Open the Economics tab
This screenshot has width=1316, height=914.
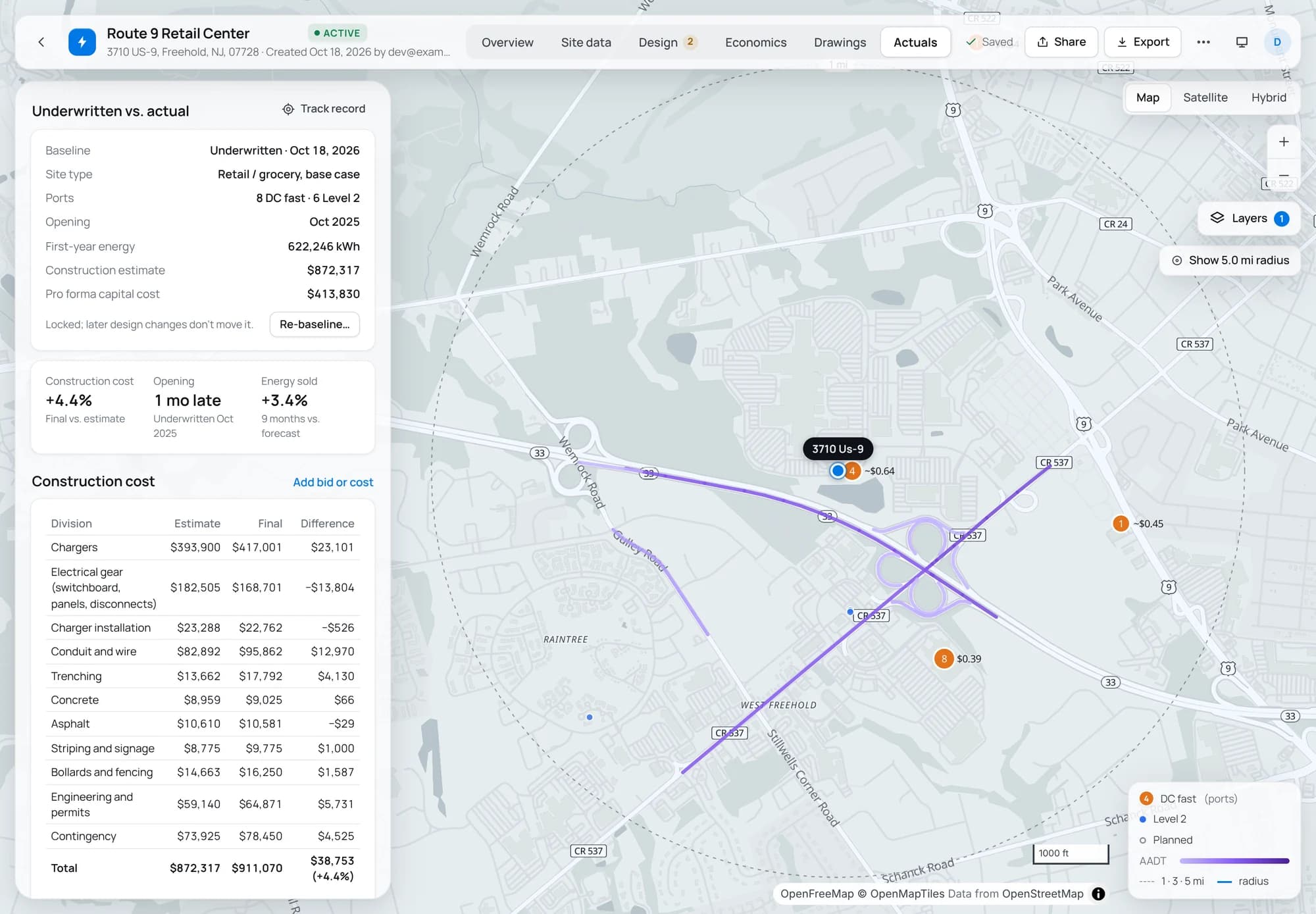[x=755, y=42]
